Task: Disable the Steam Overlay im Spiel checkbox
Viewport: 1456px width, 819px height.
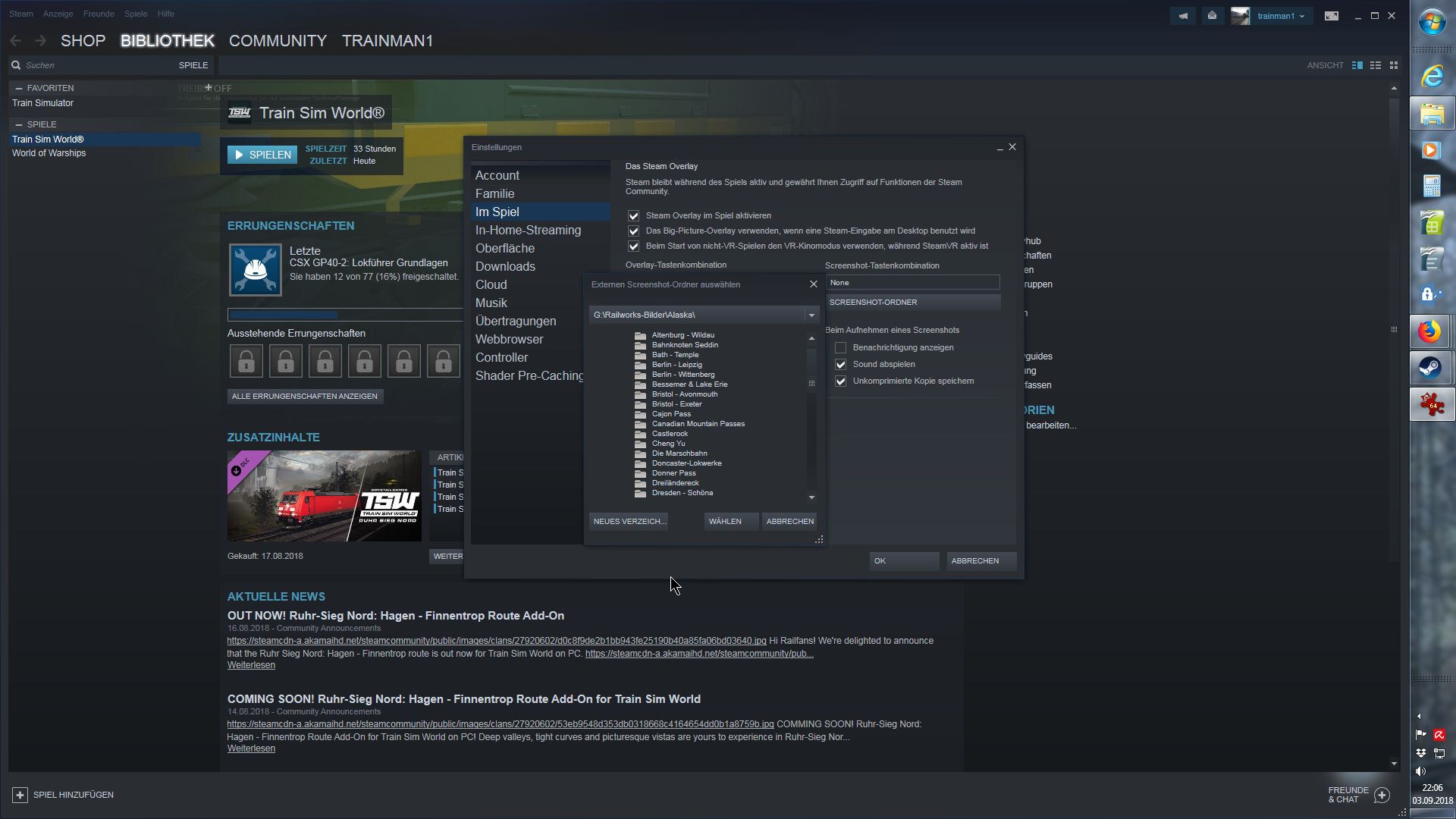Action: [633, 215]
